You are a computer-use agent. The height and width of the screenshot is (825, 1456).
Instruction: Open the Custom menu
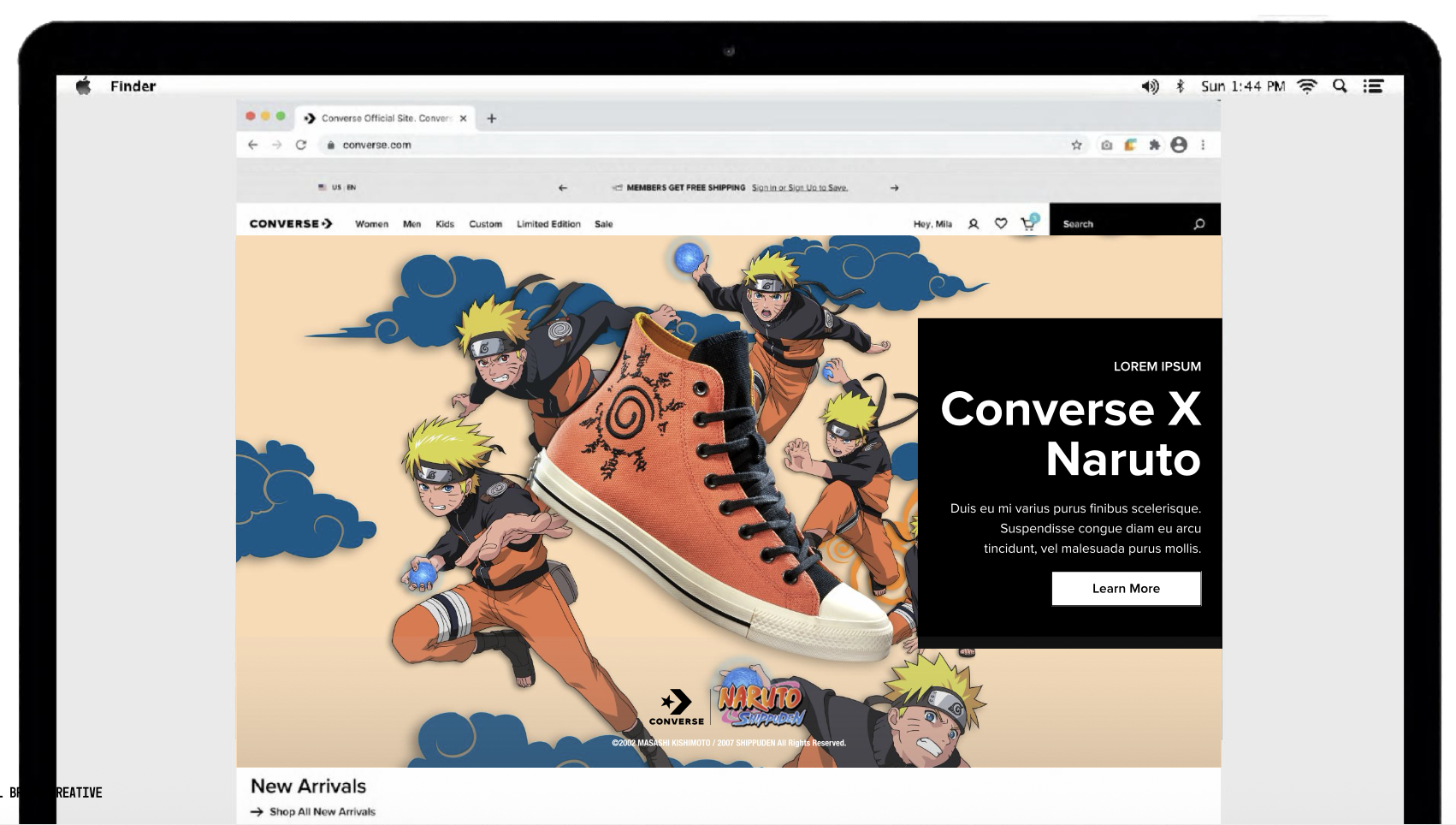[485, 224]
